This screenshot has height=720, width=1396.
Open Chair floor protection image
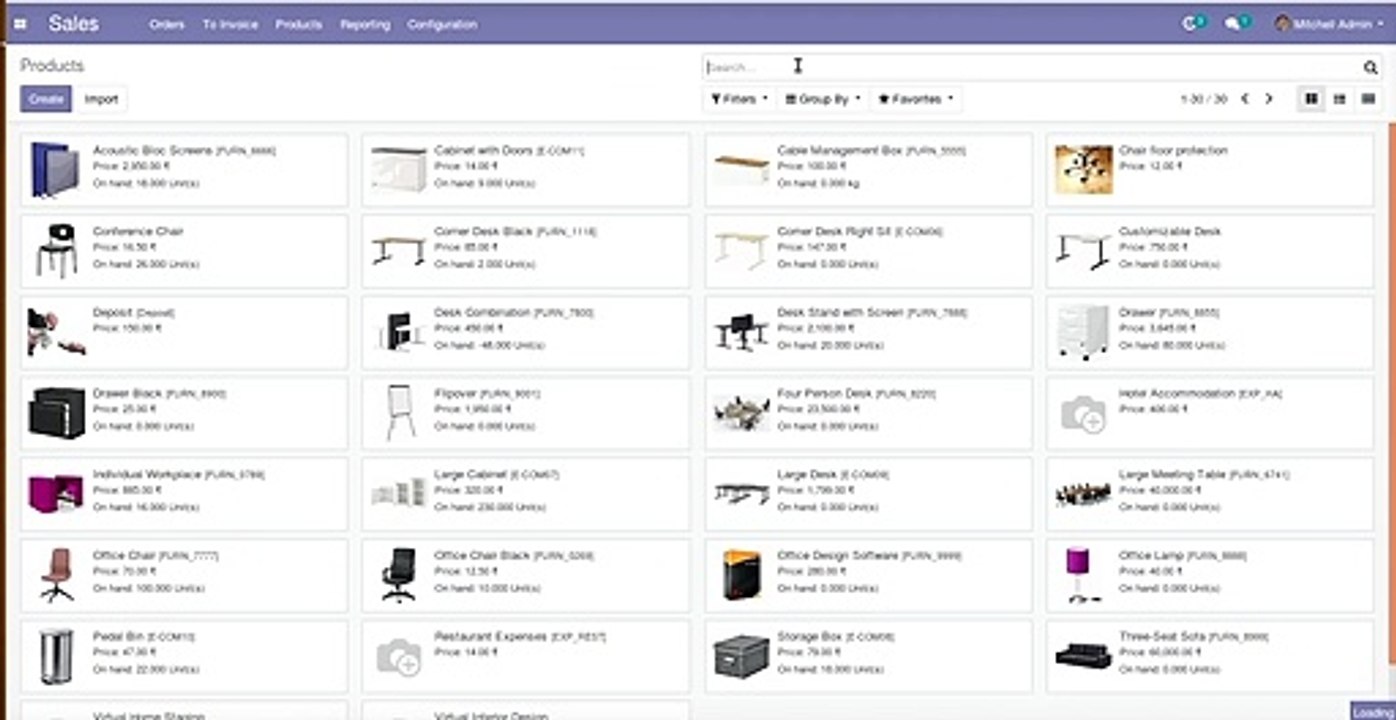click(1083, 170)
